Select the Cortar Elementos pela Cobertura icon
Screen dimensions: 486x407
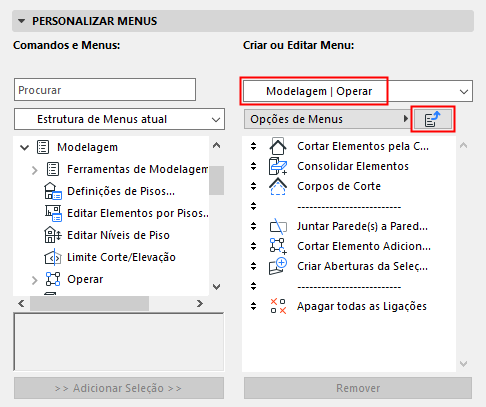coord(278,146)
